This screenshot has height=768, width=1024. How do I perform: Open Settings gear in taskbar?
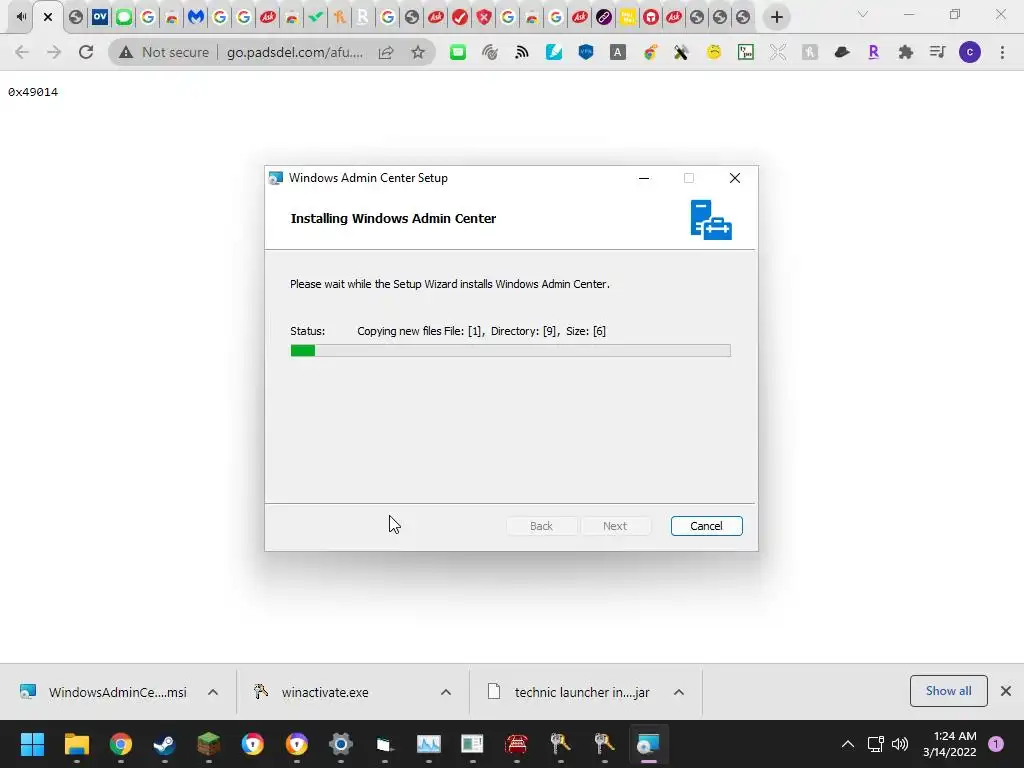click(x=340, y=744)
